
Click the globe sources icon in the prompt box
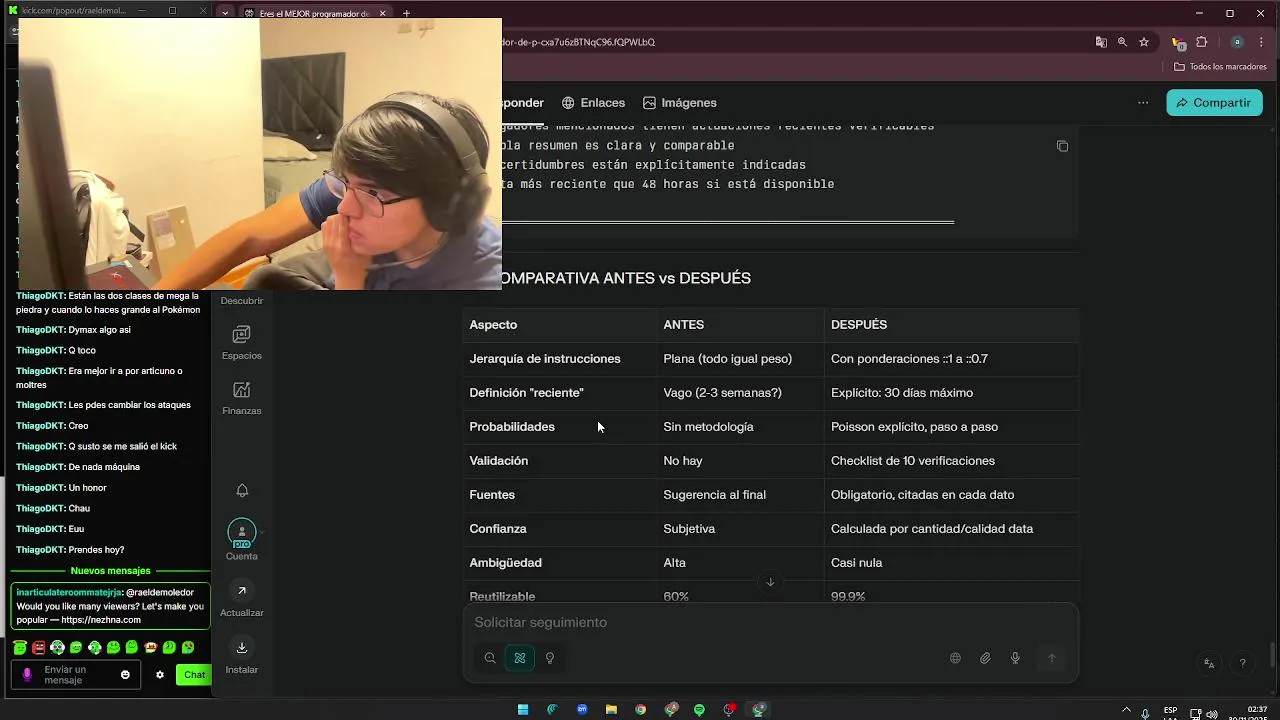click(955, 658)
